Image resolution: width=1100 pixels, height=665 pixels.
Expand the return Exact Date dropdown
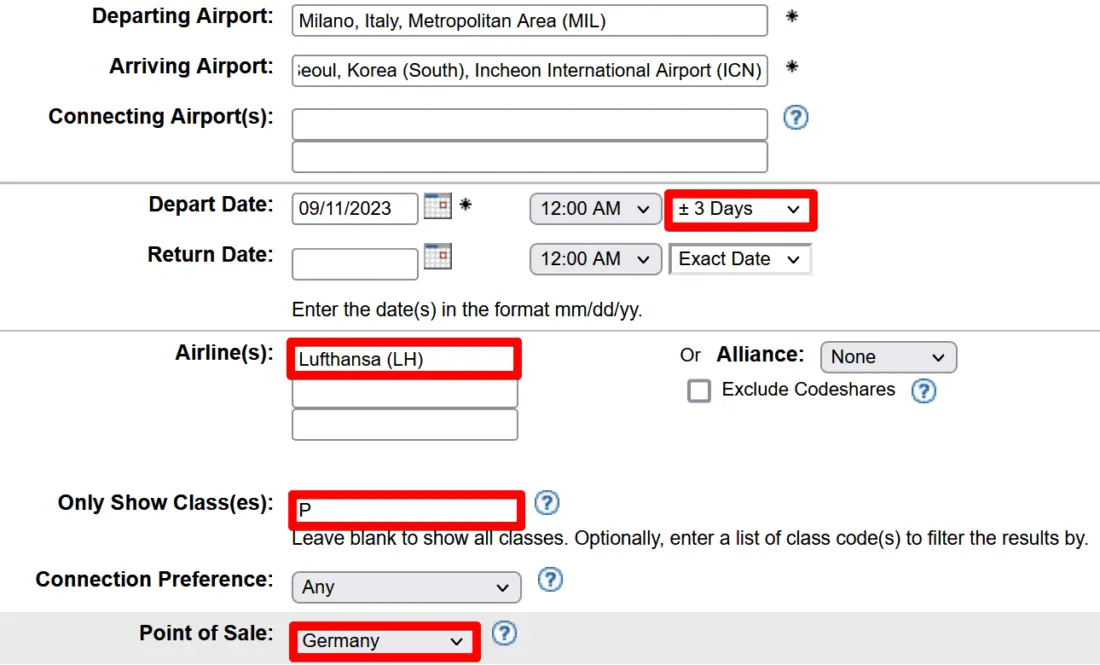click(x=739, y=259)
